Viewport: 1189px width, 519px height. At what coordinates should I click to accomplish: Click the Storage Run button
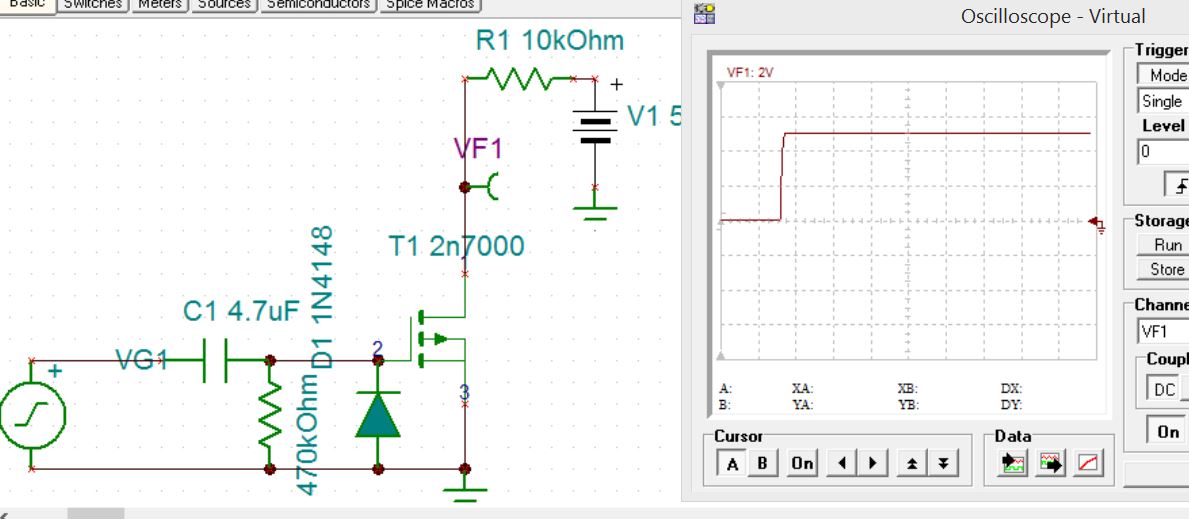(x=1163, y=245)
